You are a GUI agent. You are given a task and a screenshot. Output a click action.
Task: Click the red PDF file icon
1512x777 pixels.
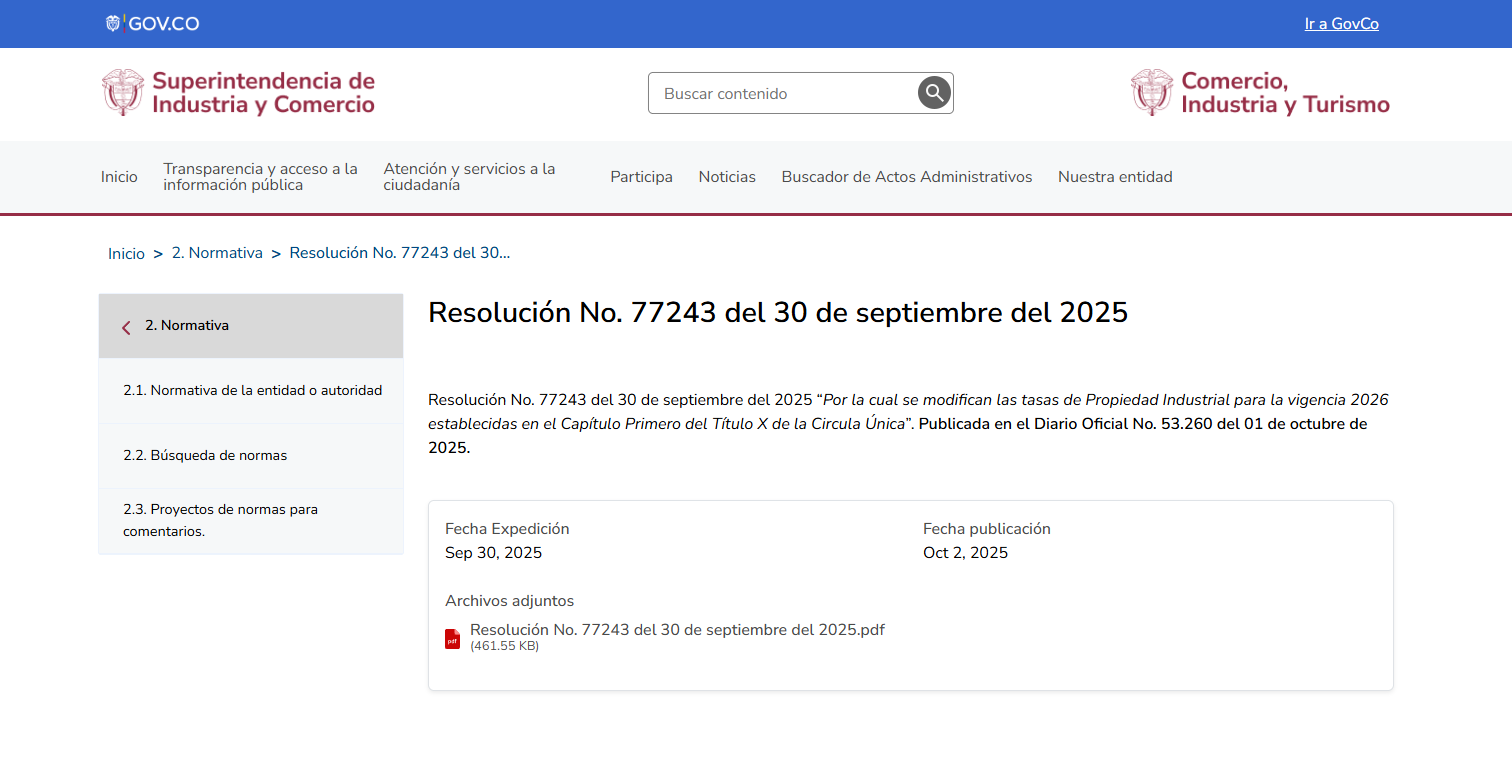pos(453,638)
